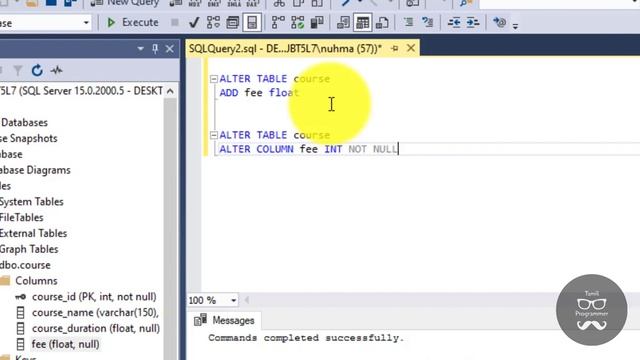The image size is (640, 360).
Task: Select the Databases tree node
Action: [x=24, y=122]
